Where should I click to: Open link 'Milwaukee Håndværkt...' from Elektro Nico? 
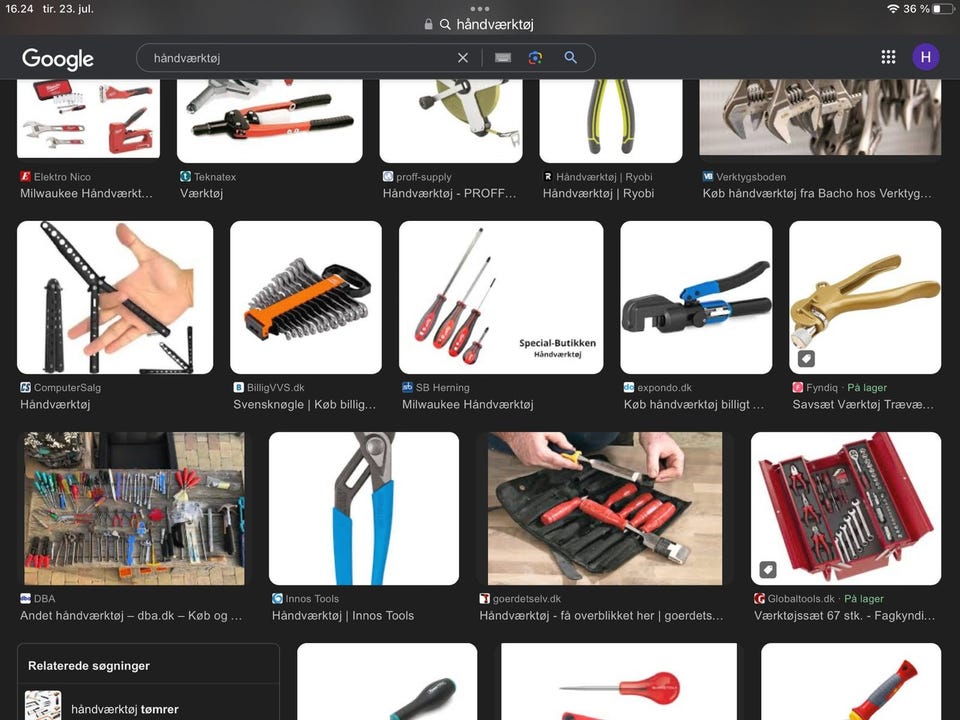pyautogui.click(x=86, y=193)
